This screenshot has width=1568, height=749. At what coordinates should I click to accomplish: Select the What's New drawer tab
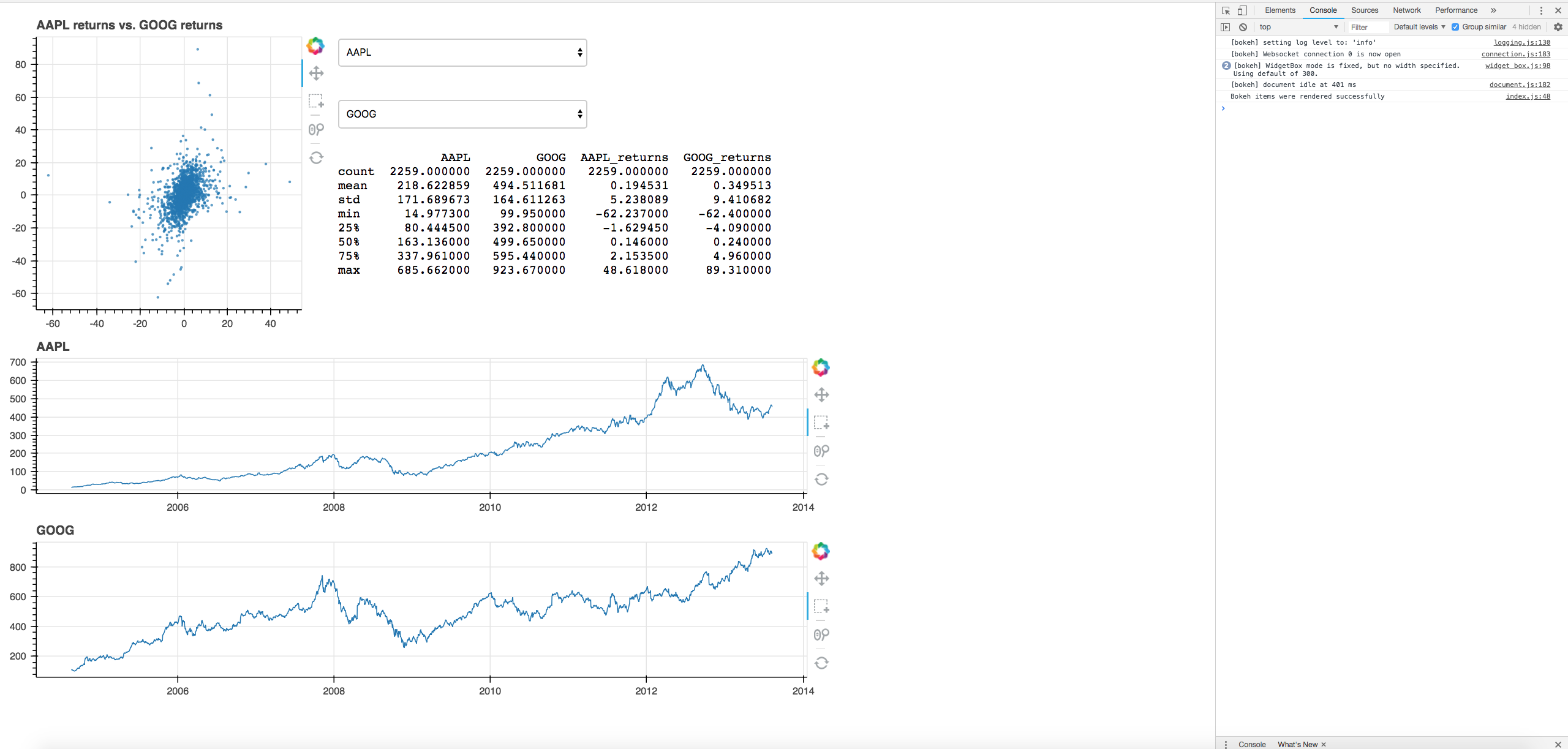pos(1297,744)
